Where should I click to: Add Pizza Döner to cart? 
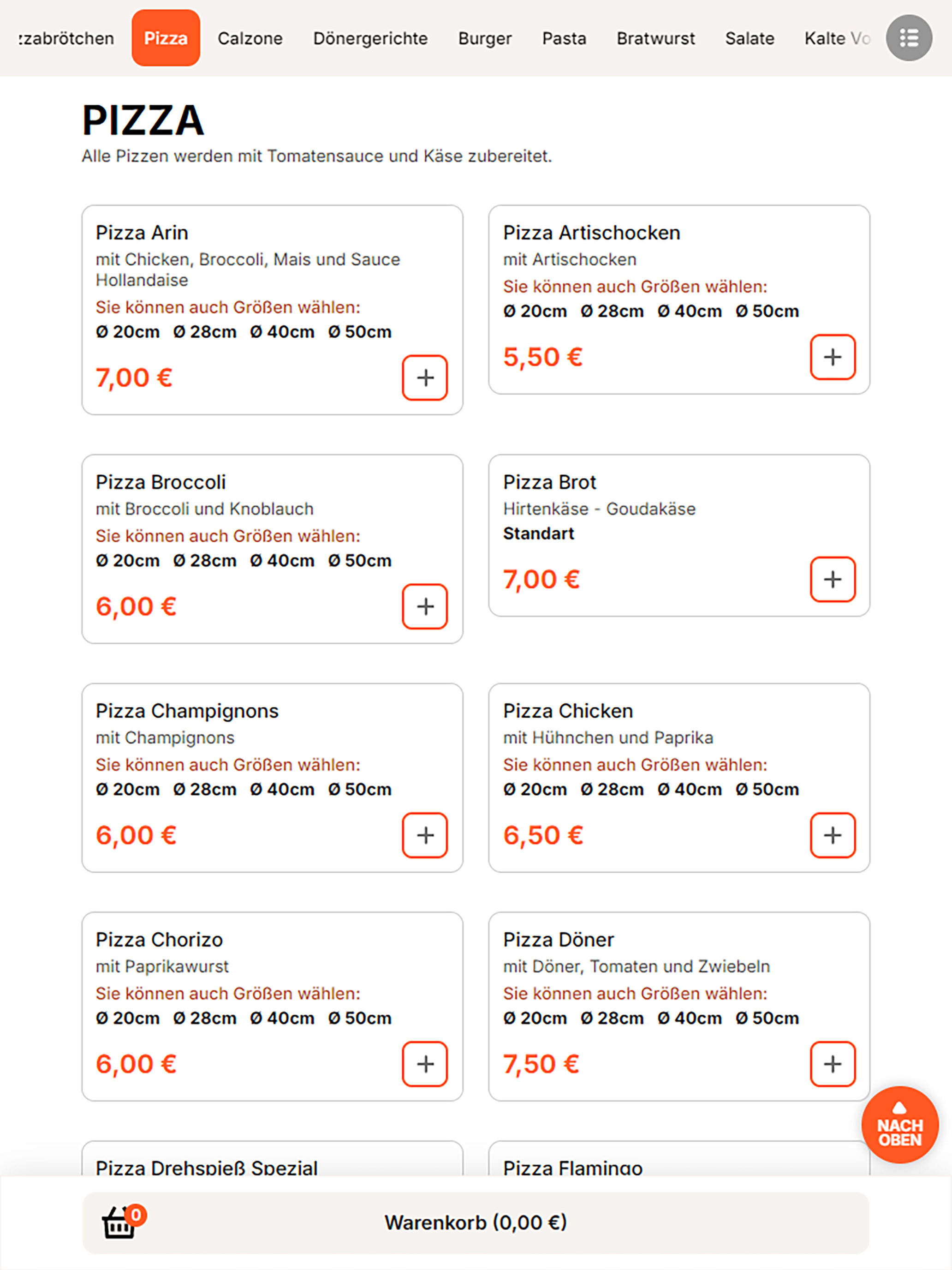[x=833, y=1064]
